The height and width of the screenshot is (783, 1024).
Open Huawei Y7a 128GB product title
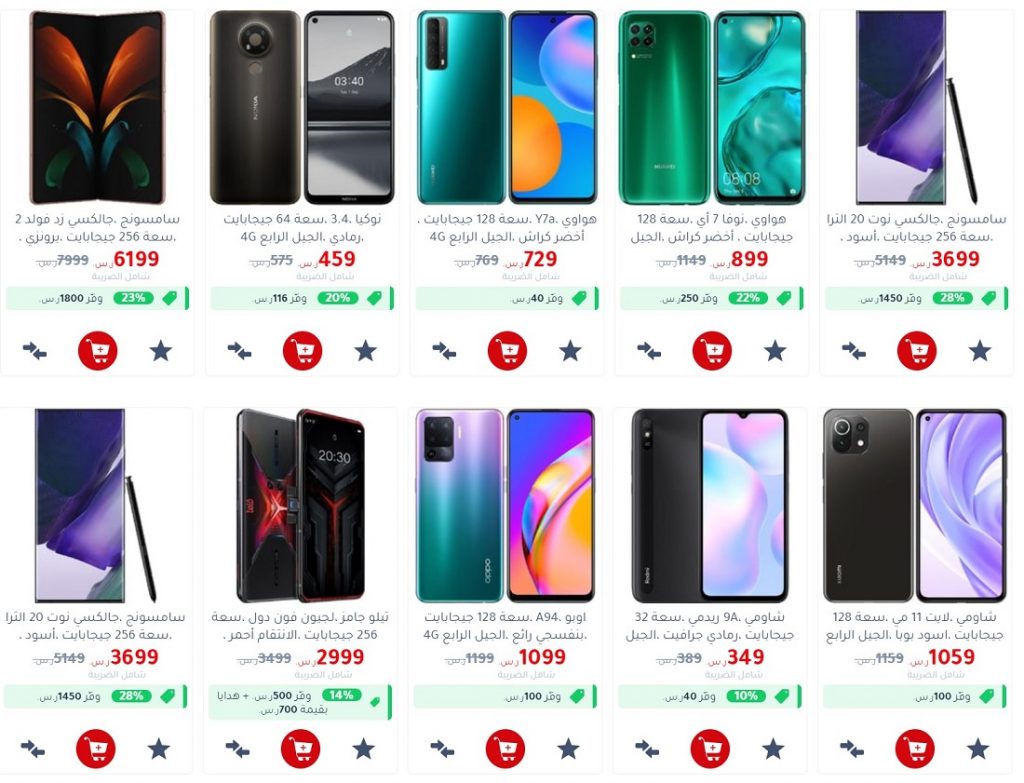[507, 228]
